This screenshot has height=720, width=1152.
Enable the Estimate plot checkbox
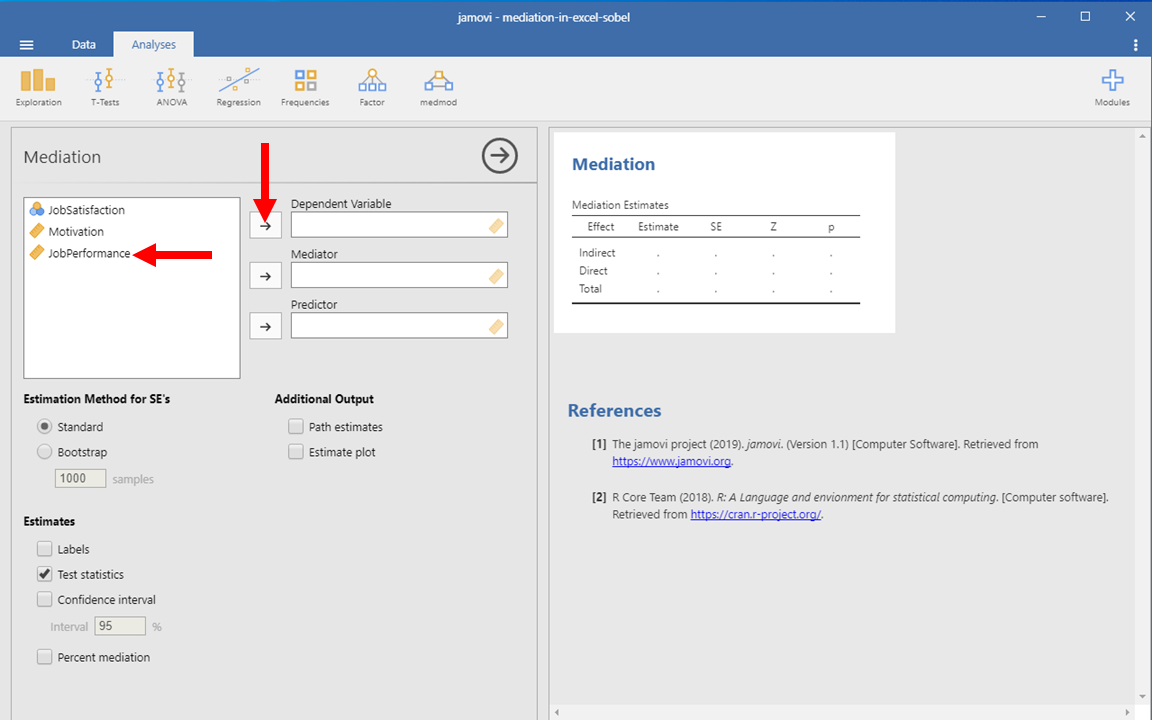(296, 452)
